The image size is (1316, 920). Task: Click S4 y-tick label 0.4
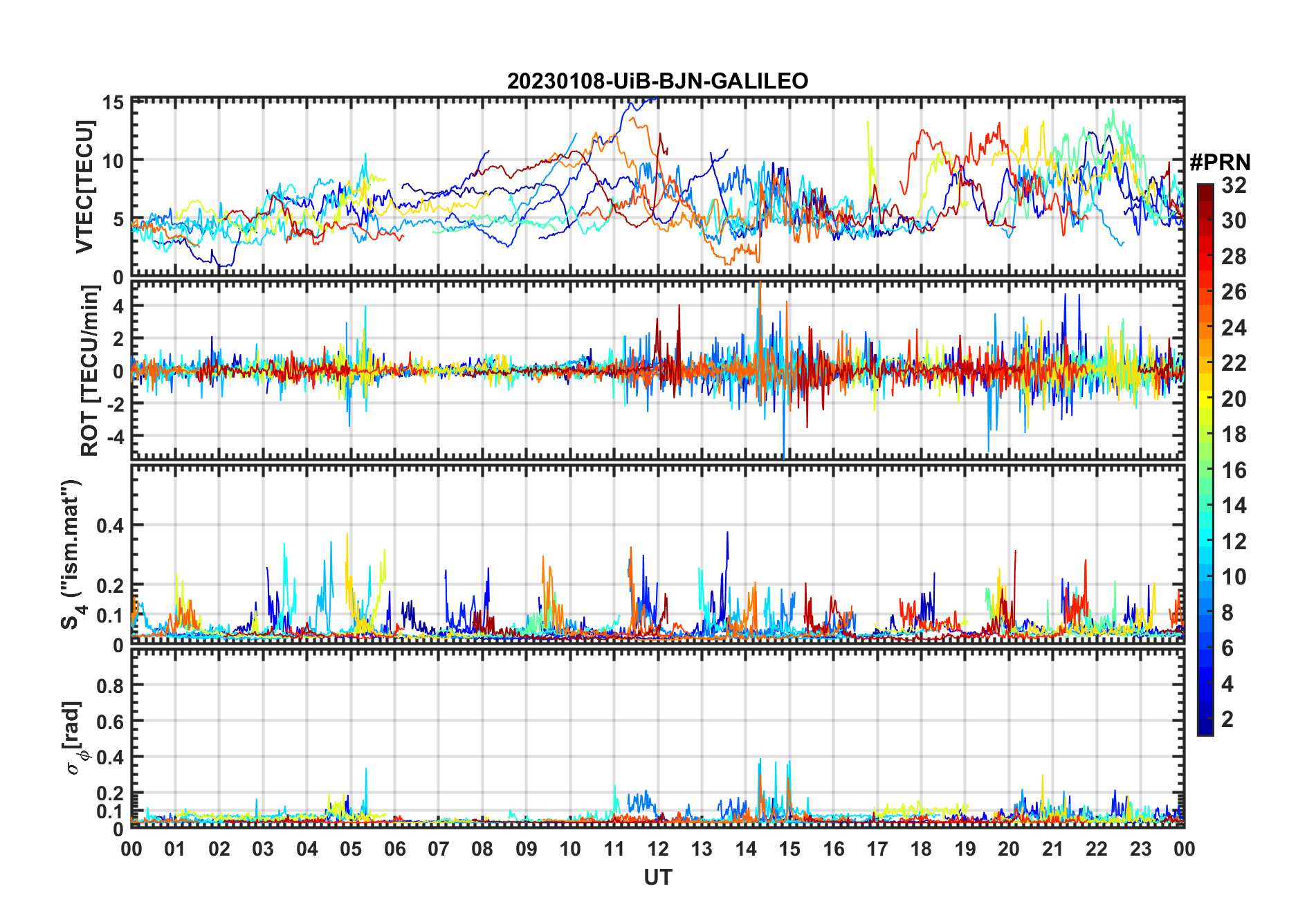pyautogui.click(x=110, y=526)
